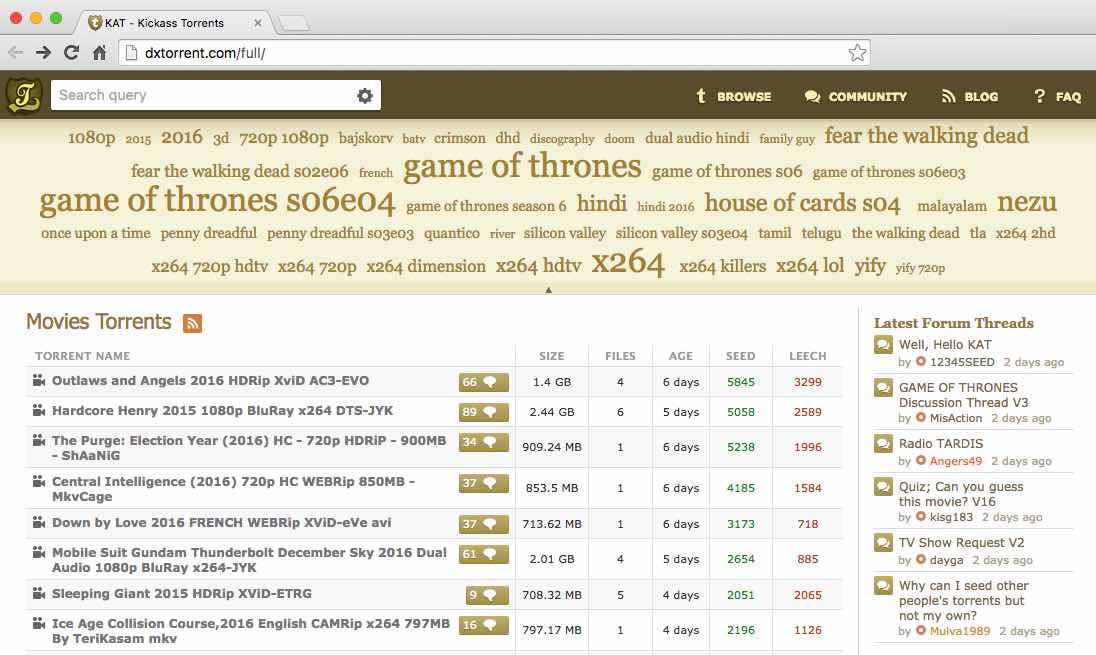This screenshot has height=655, width=1096.
Task: Open the BLOG menu item
Action: tap(969, 96)
